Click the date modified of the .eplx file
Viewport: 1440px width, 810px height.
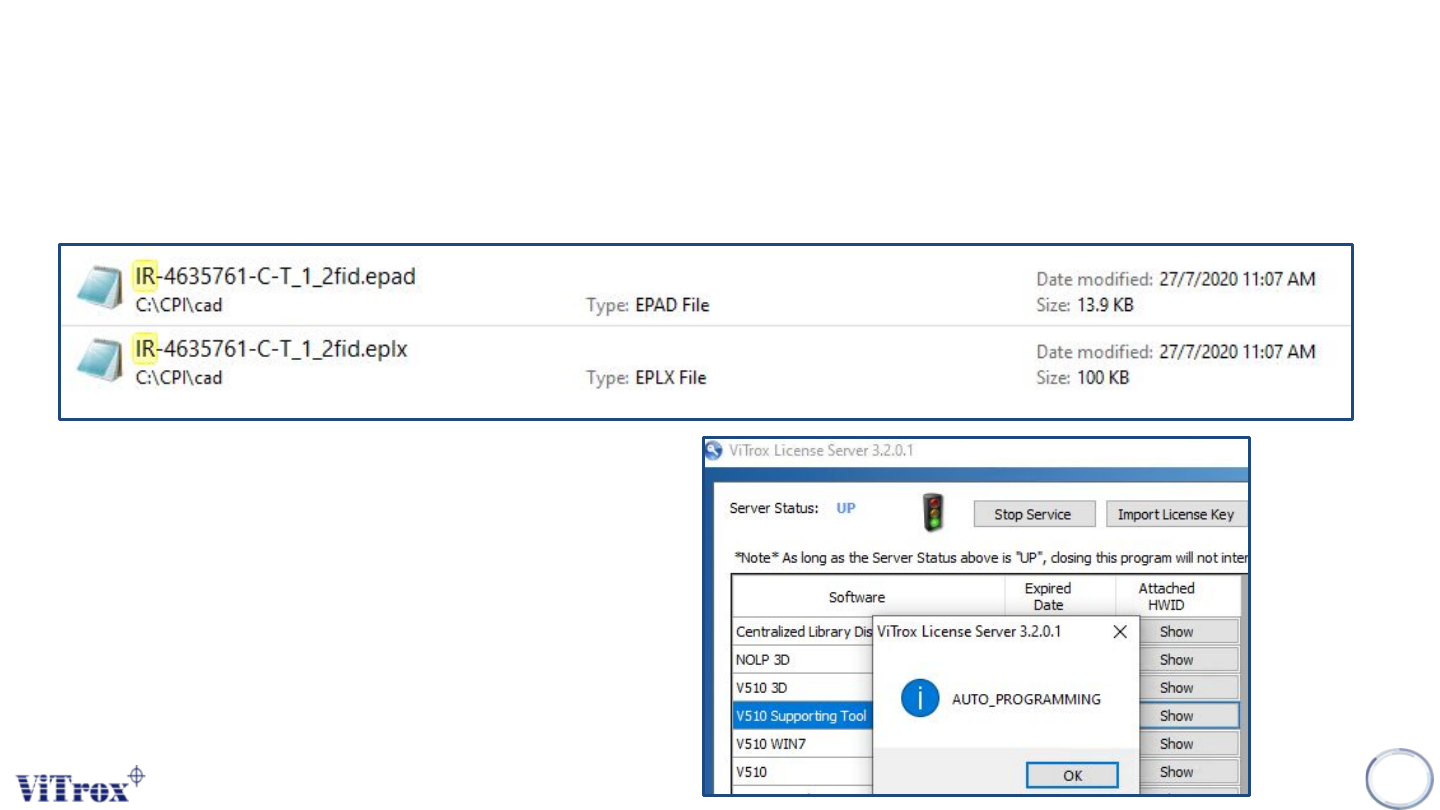(x=1176, y=352)
